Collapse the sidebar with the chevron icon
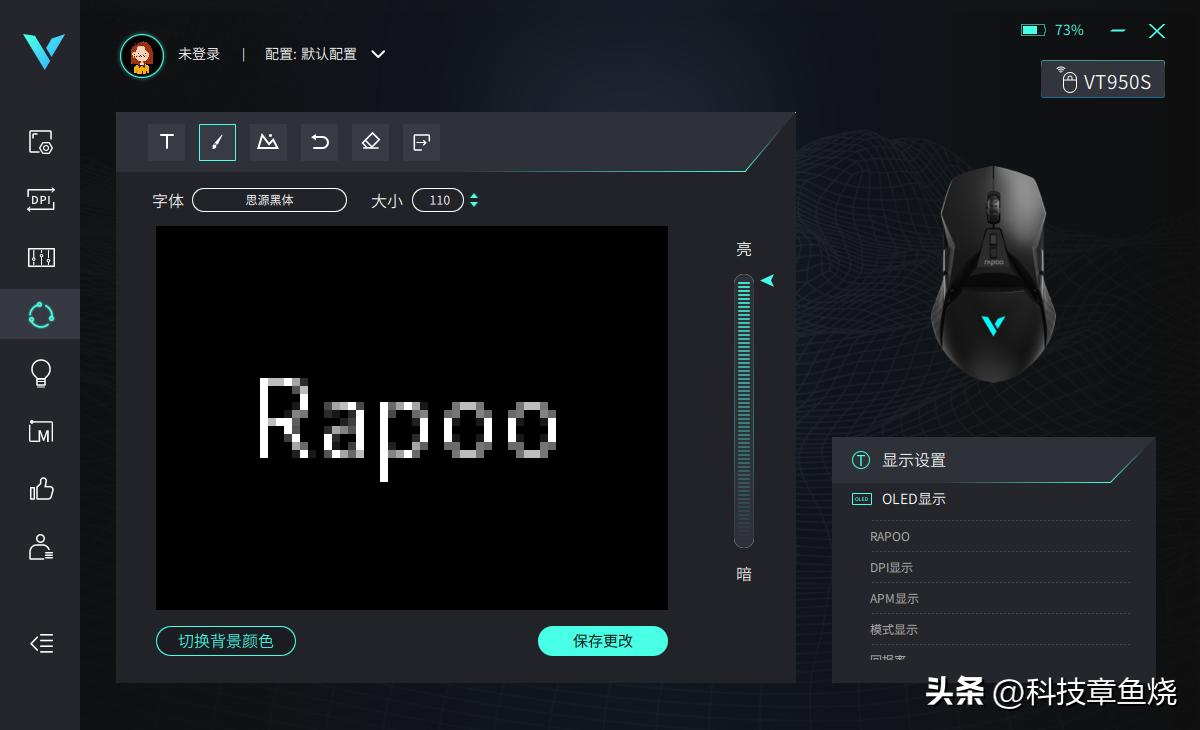The image size is (1200, 730). coord(41,644)
